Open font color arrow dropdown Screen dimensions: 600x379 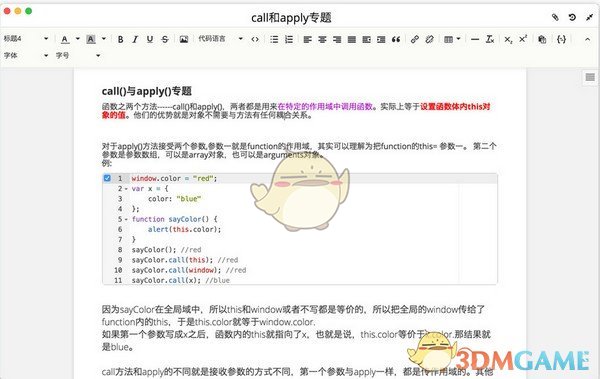coord(78,39)
